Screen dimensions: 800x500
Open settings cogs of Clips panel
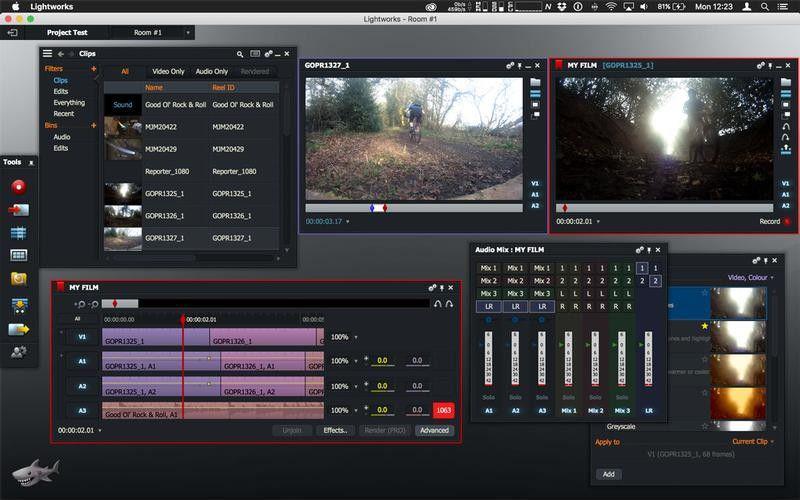pos(268,54)
